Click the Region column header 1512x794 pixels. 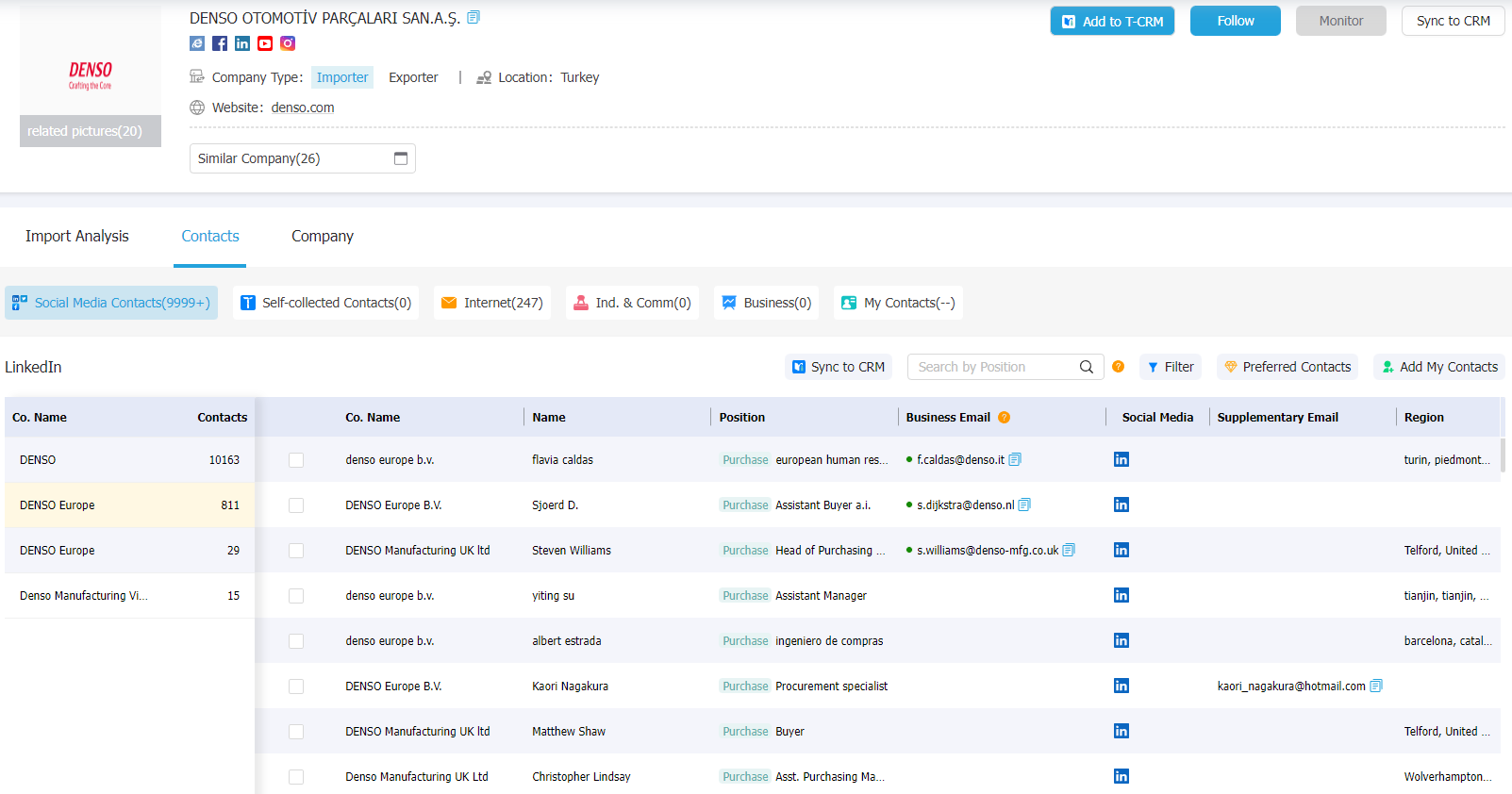pyautogui.click(x=1423, y=417)
